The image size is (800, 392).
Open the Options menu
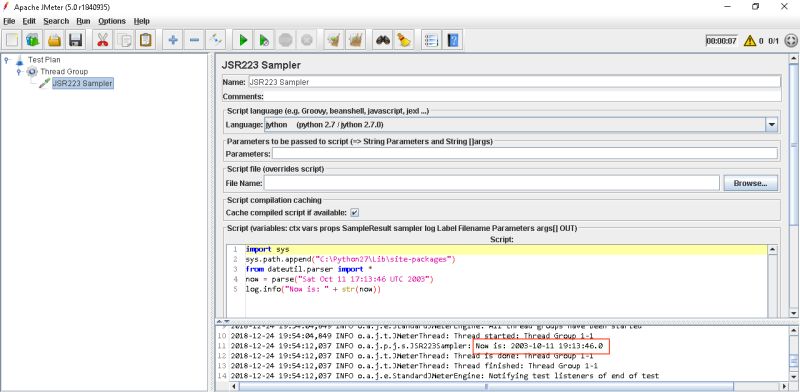point(112,21)
